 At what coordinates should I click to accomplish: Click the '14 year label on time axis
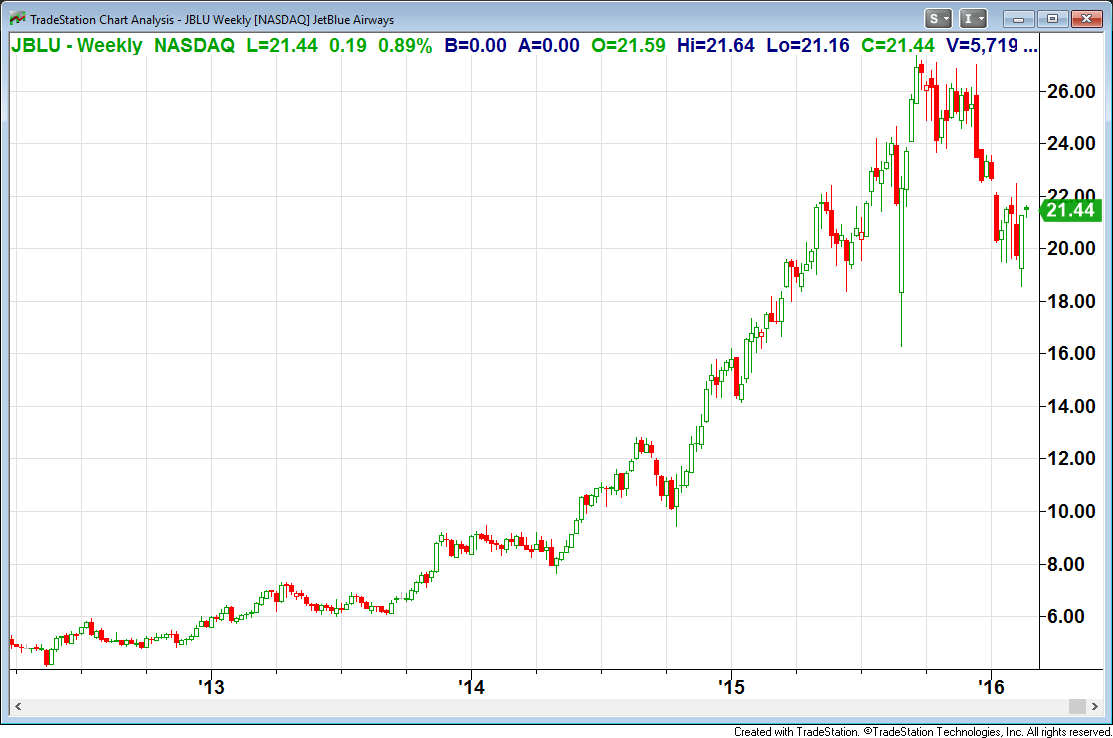tap(471, 687)
